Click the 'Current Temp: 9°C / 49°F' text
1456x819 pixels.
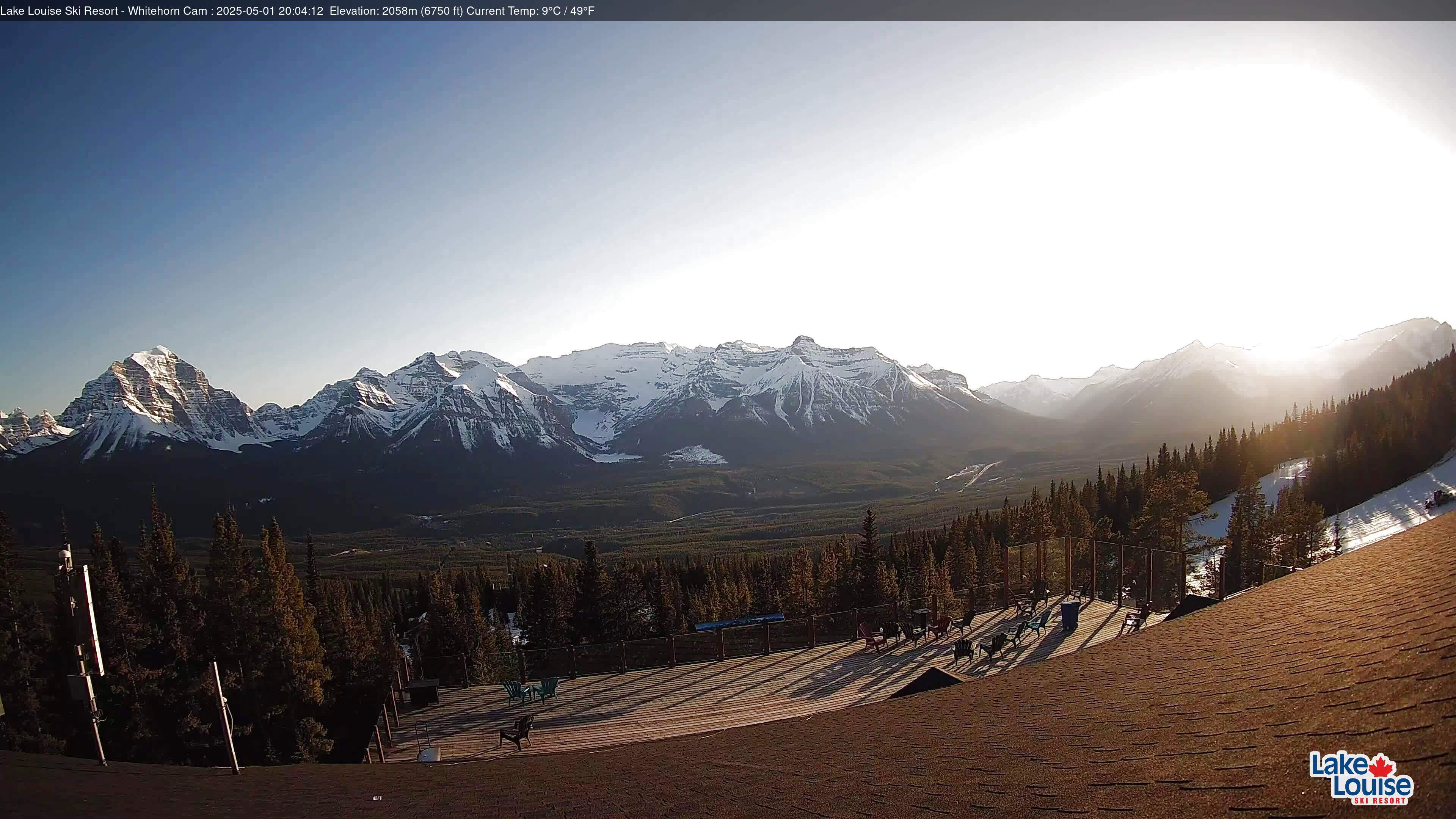click(530, 11)
